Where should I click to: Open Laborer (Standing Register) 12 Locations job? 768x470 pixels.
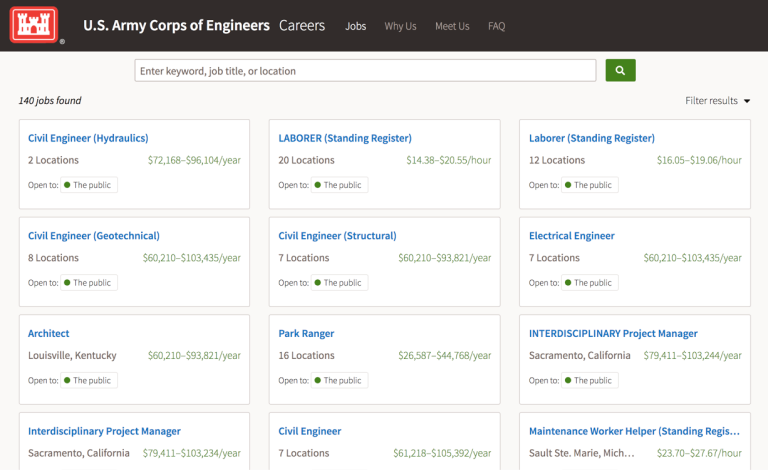click(x=592, y=138)
